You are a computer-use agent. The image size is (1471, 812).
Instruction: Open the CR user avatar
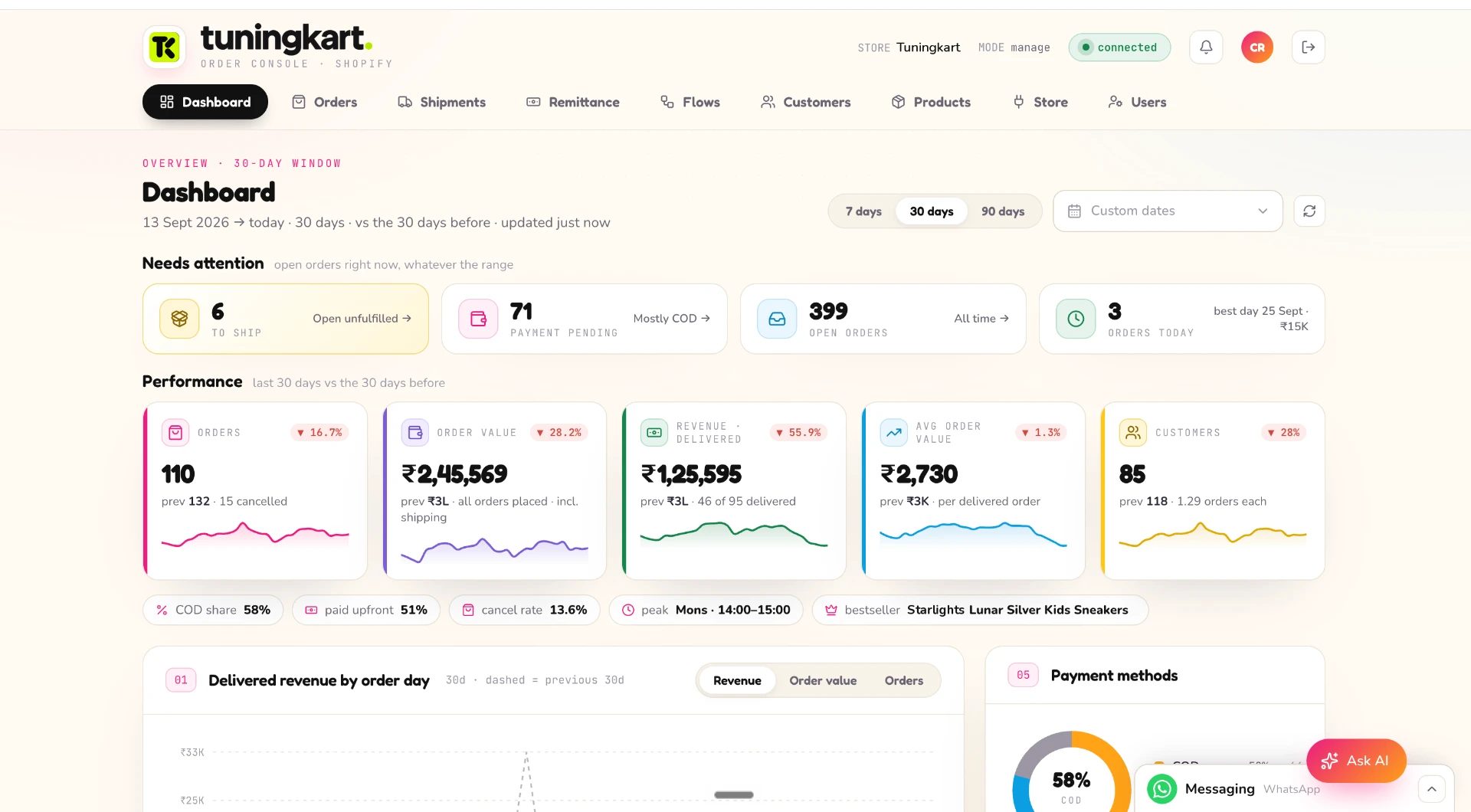click(x=1257, y=47)
